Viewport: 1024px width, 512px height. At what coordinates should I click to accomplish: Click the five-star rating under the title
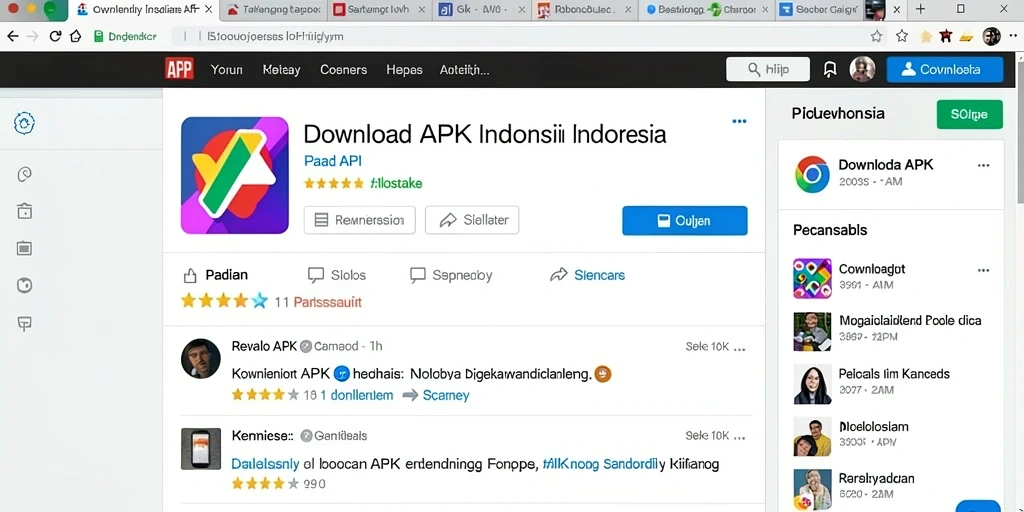tap(334, 184)
